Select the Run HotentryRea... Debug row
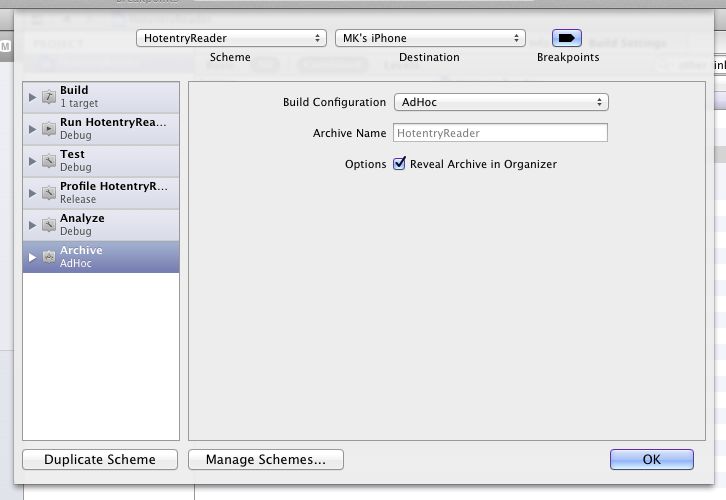Viewport: 726px width, 500px height. [x=101, y=129]
